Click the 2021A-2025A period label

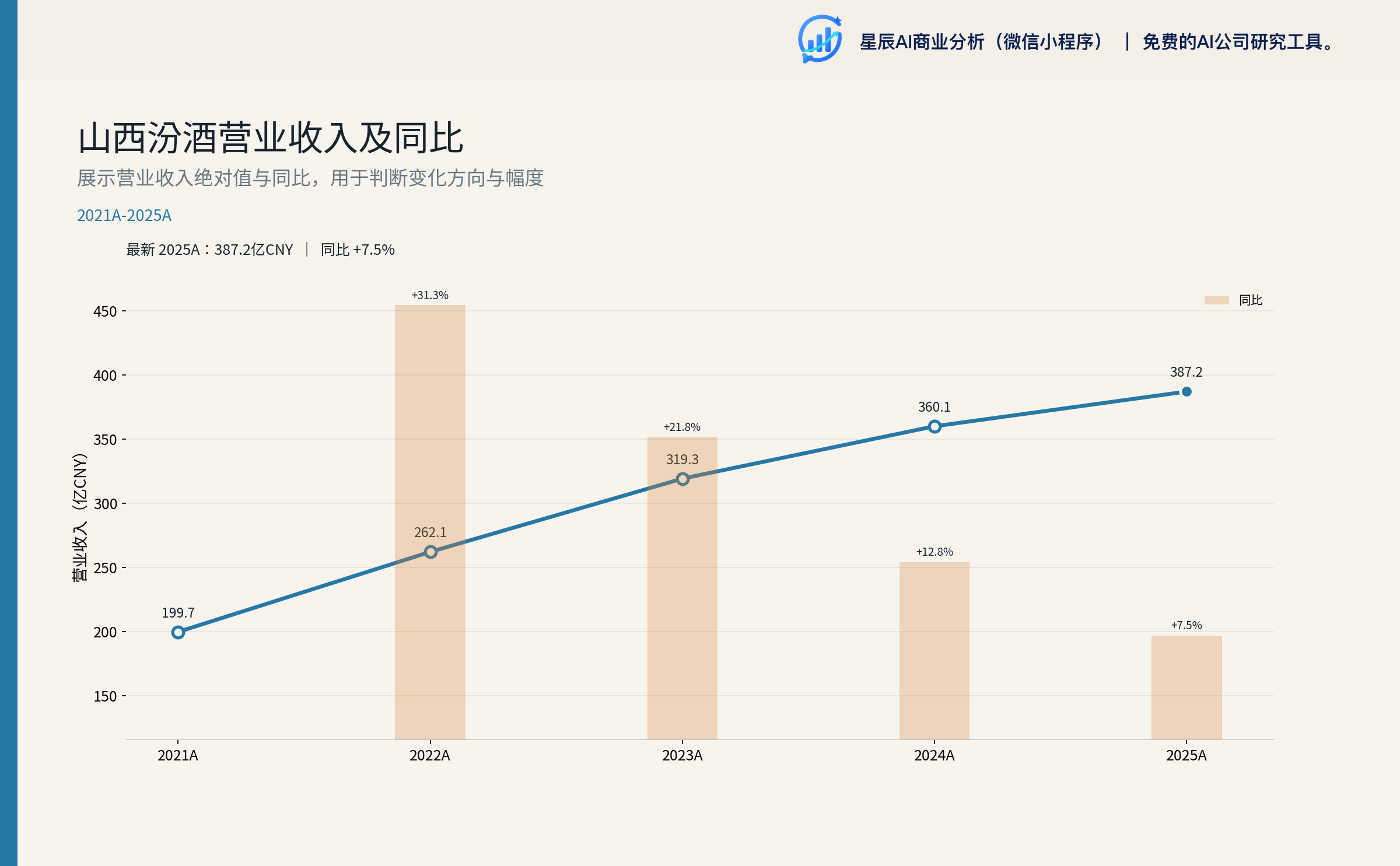pos(124,216)
